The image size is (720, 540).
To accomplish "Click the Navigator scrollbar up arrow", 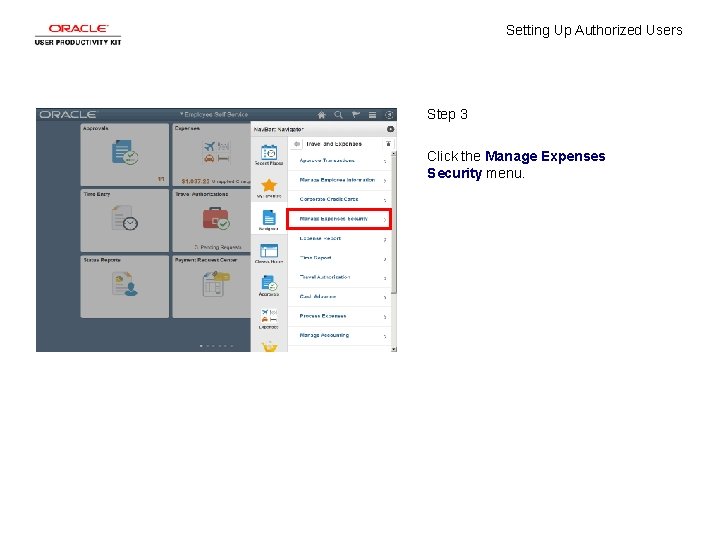I will [394, 153].
